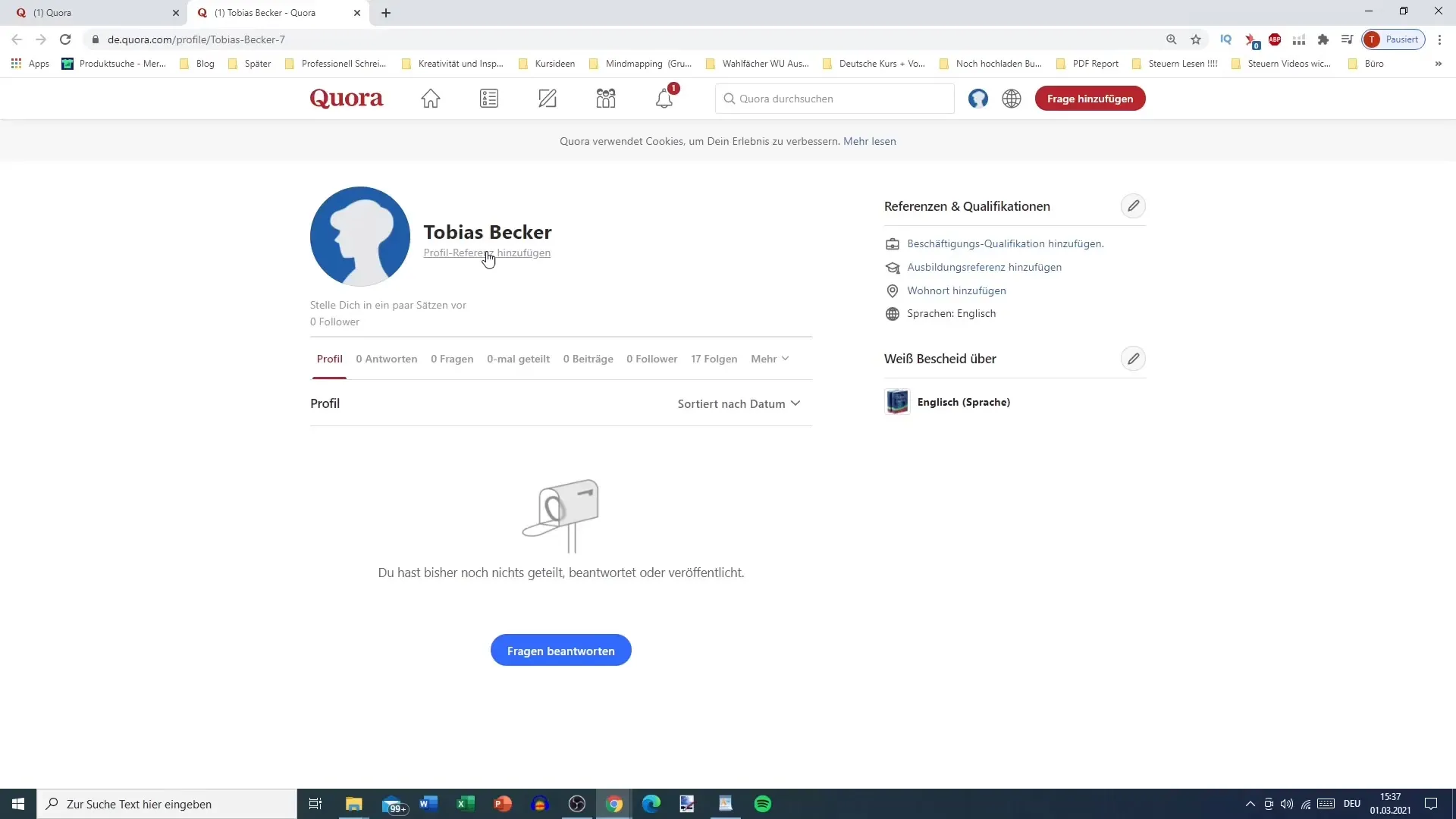Switch to the 0 Antworten tab
This screenshot has width=1456, height=819.
387,358
